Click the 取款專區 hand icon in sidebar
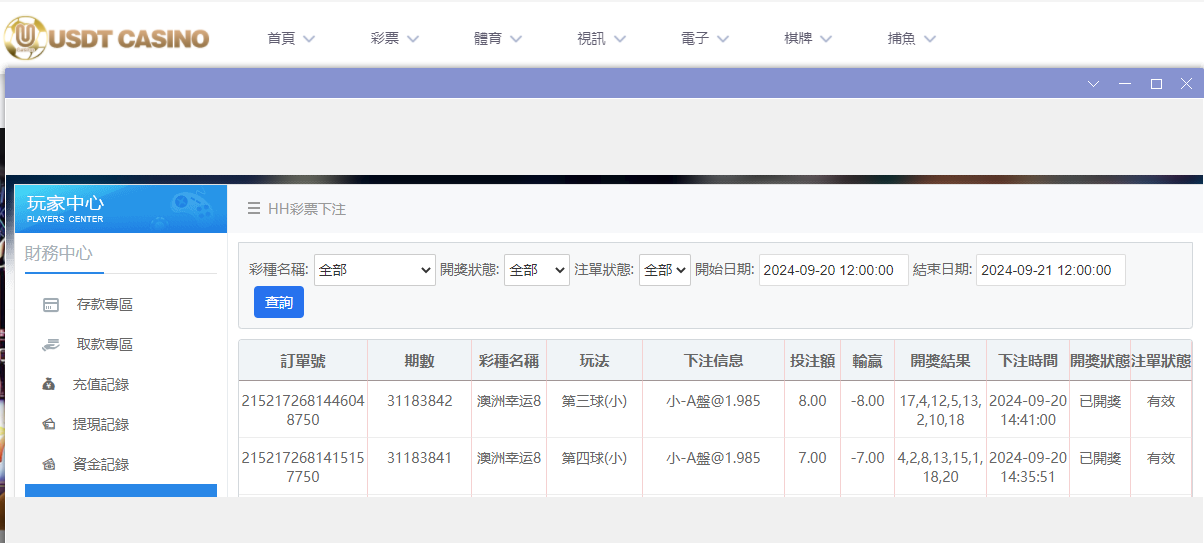Screen dimensions: 1204x543 coord(51,345)
